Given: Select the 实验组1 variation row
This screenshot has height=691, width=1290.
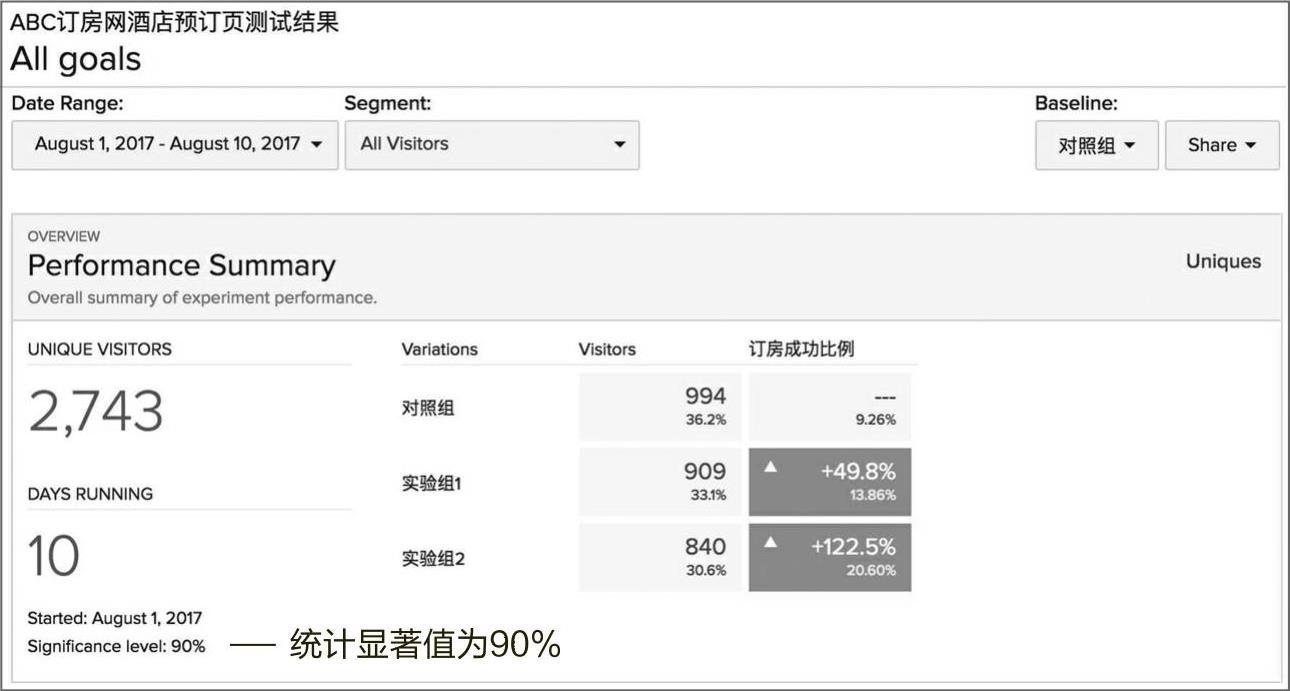Looking at the screenshot, I should tap(431, 484).
